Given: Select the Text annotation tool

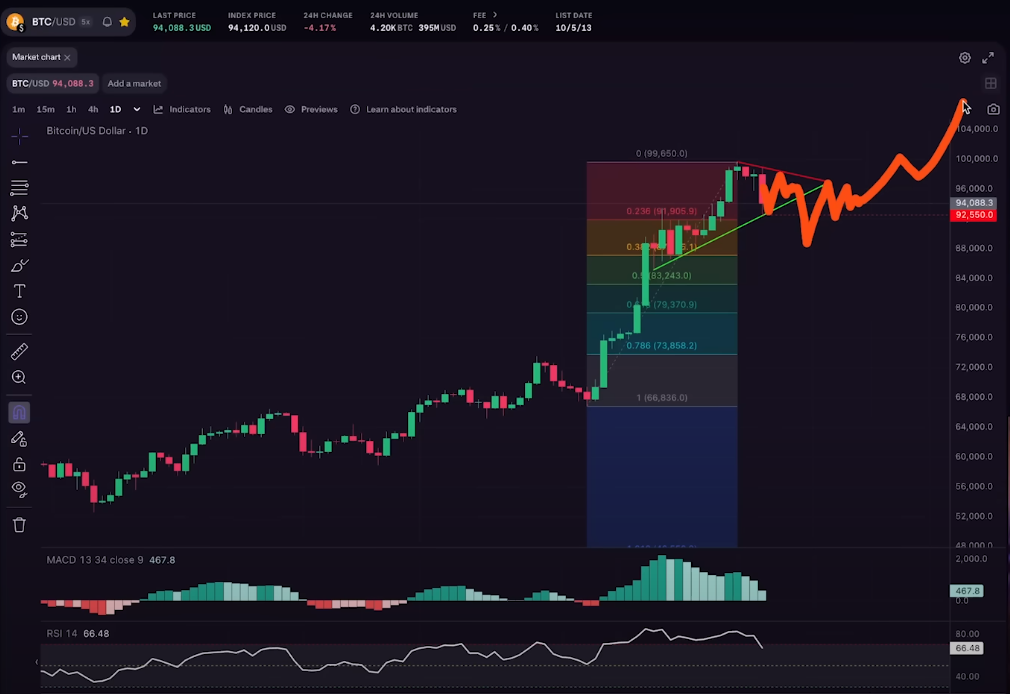Looking at the screenshot, I should (x=19, y=291).
